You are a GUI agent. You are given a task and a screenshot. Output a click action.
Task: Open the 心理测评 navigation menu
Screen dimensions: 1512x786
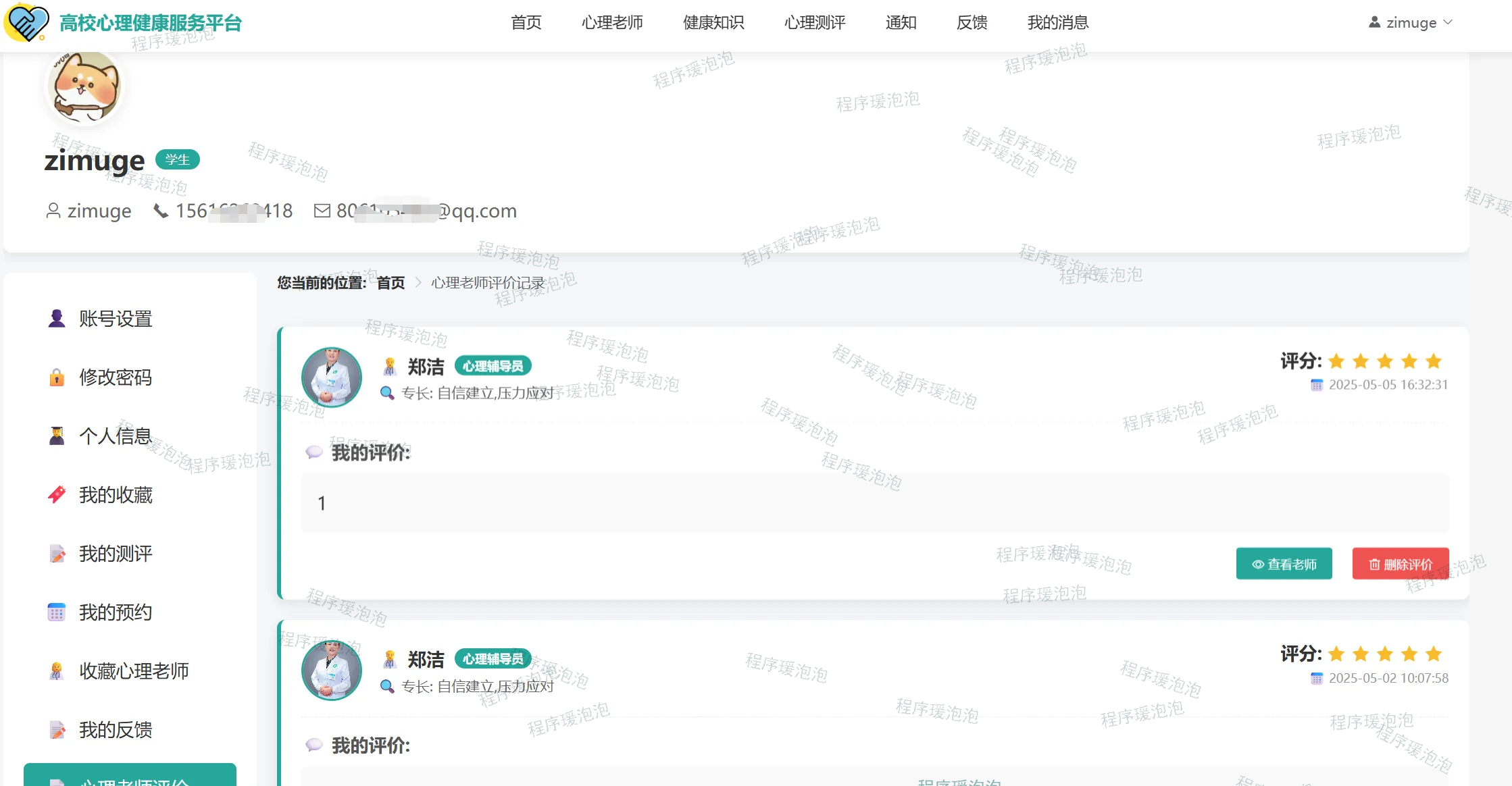815,22
